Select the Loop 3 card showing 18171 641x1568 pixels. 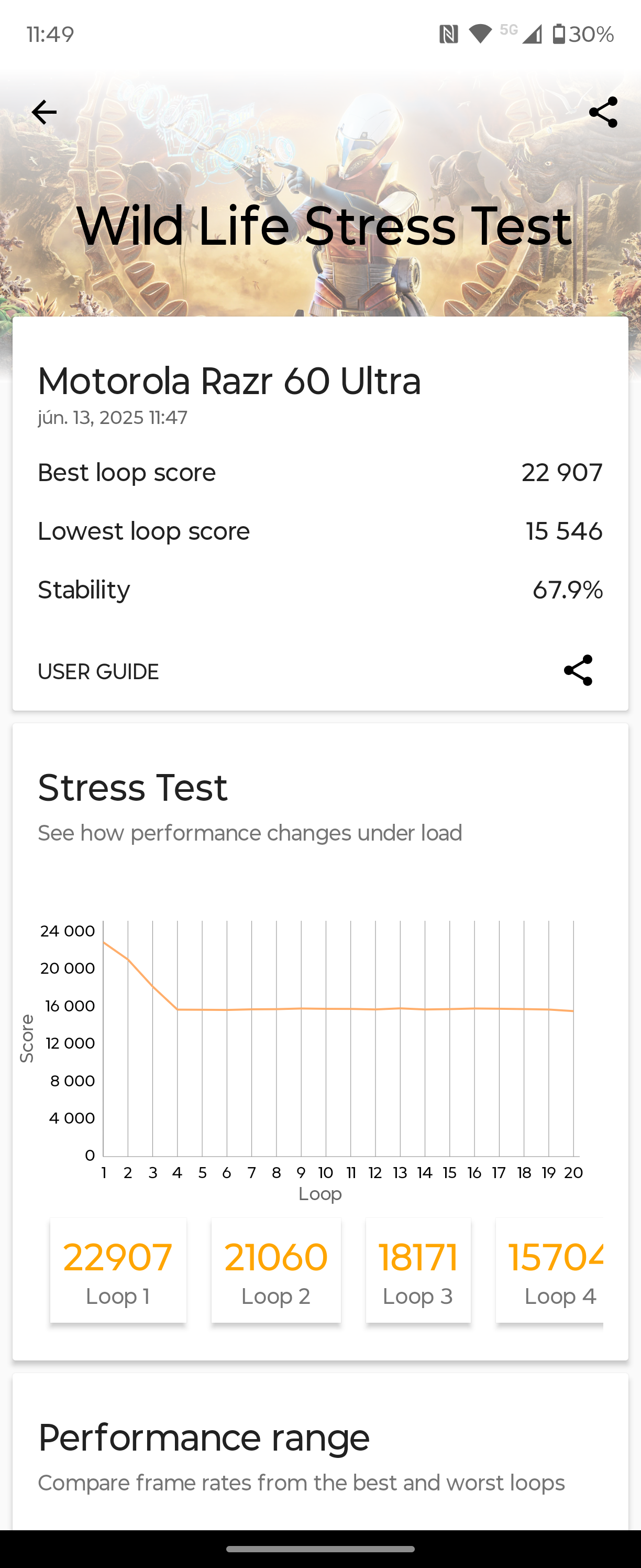pyautogui.click(x=418, y=1270)
